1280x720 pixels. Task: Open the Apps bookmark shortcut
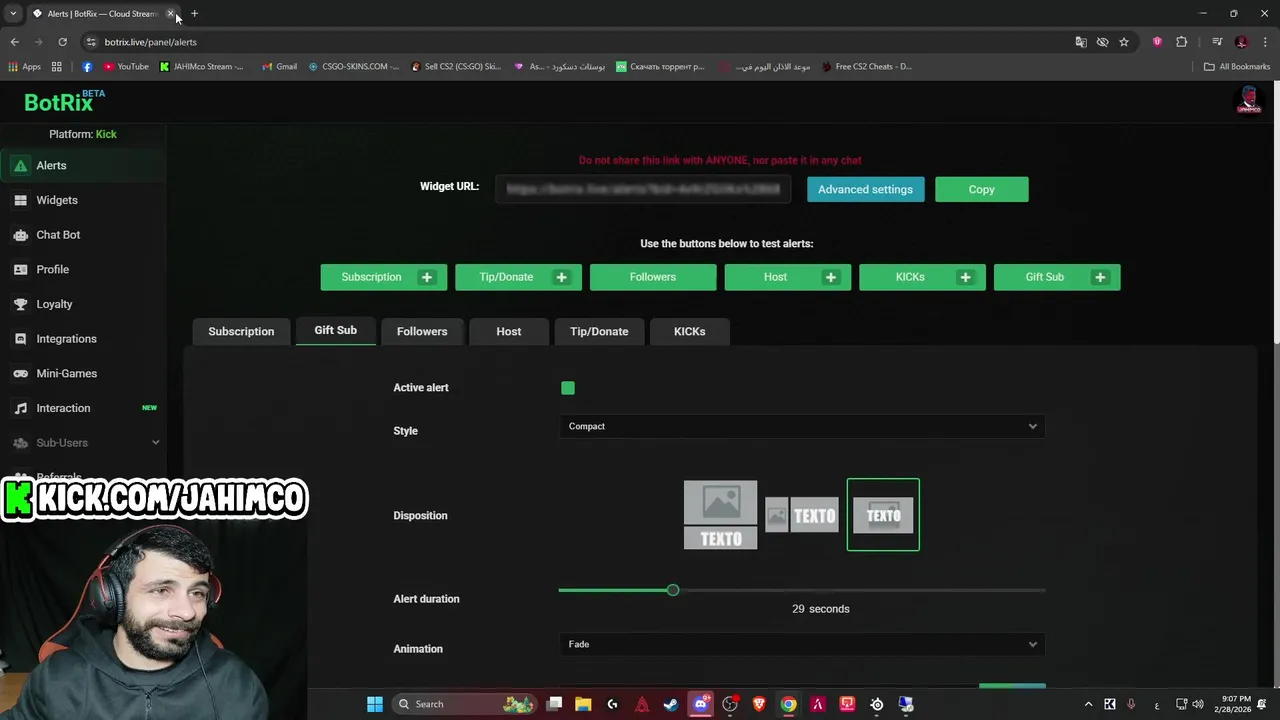click(x=25, y=67)
